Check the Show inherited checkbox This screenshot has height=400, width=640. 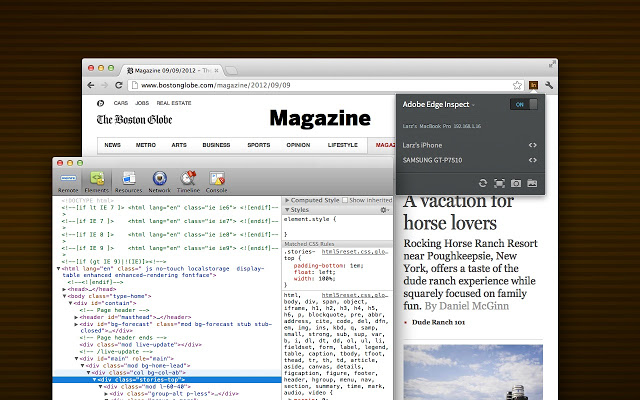[x=345, y=200]
